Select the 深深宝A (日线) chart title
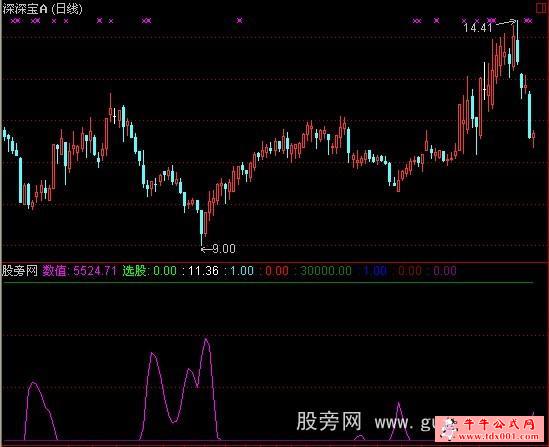The height and width of the screenshot is (447, 549). 42,8
